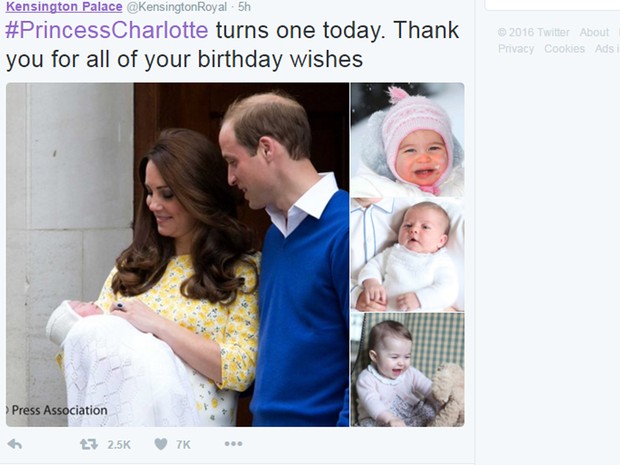620x465 pixels.
Task: Open the large hospital steps photo
Action: click(178, 255)
